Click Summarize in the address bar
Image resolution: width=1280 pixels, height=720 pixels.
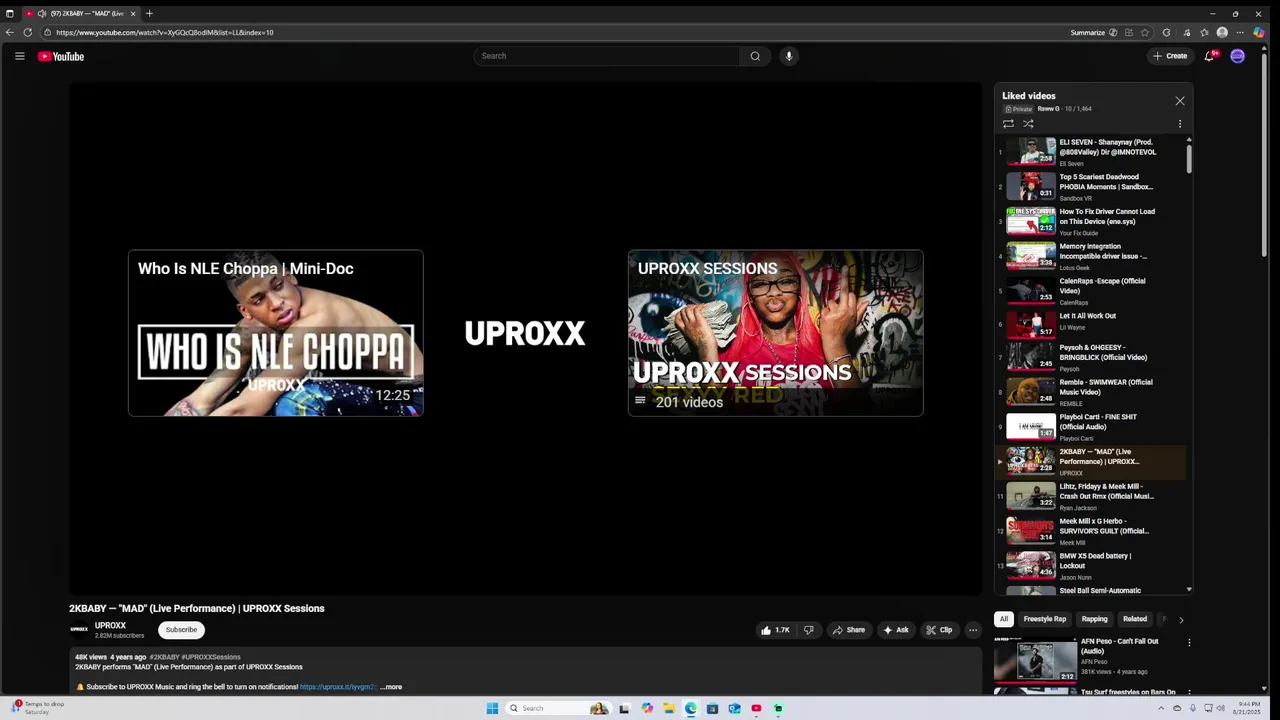click(1094, 32)
